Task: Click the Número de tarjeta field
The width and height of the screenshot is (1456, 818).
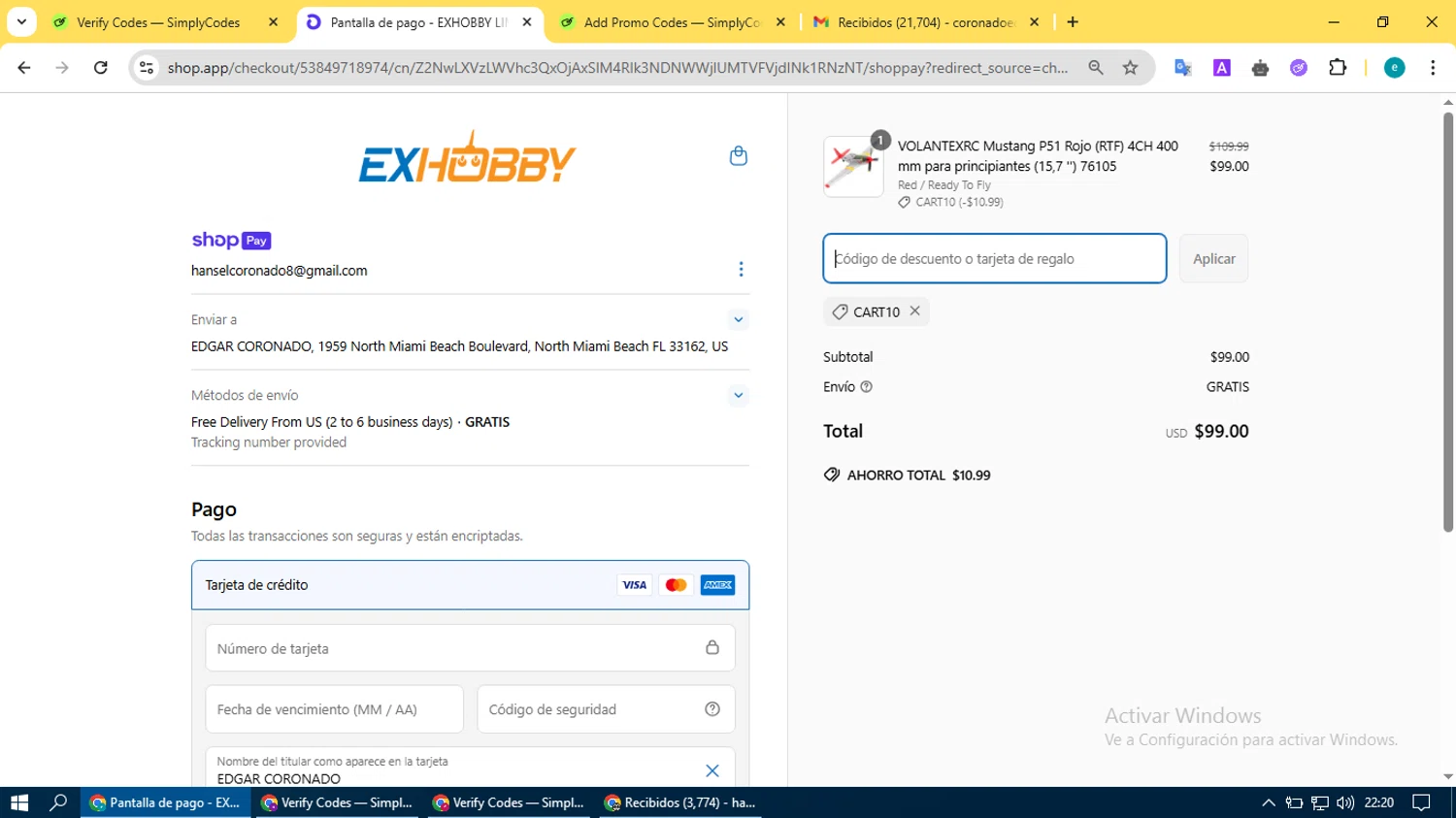Action: [470, 648]
